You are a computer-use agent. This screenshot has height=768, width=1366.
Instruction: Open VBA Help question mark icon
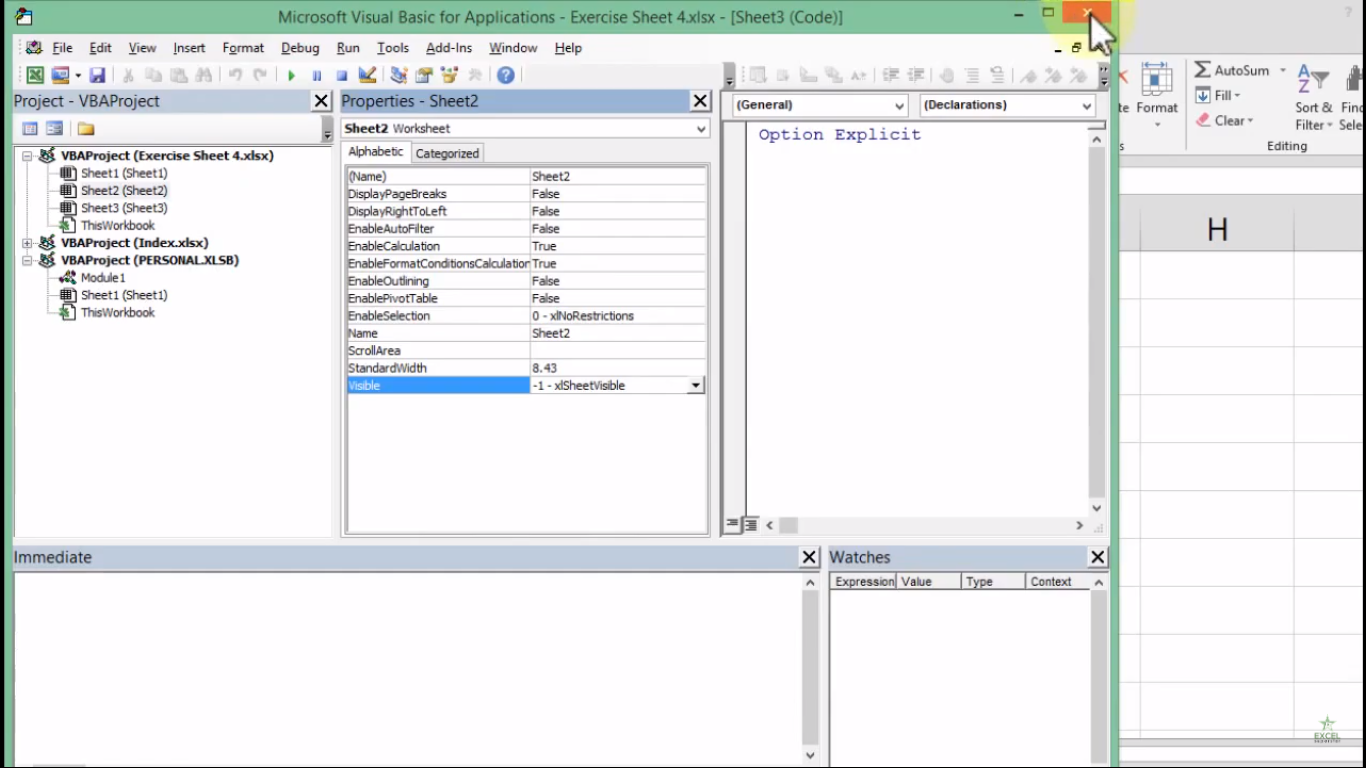coord(506,75)
